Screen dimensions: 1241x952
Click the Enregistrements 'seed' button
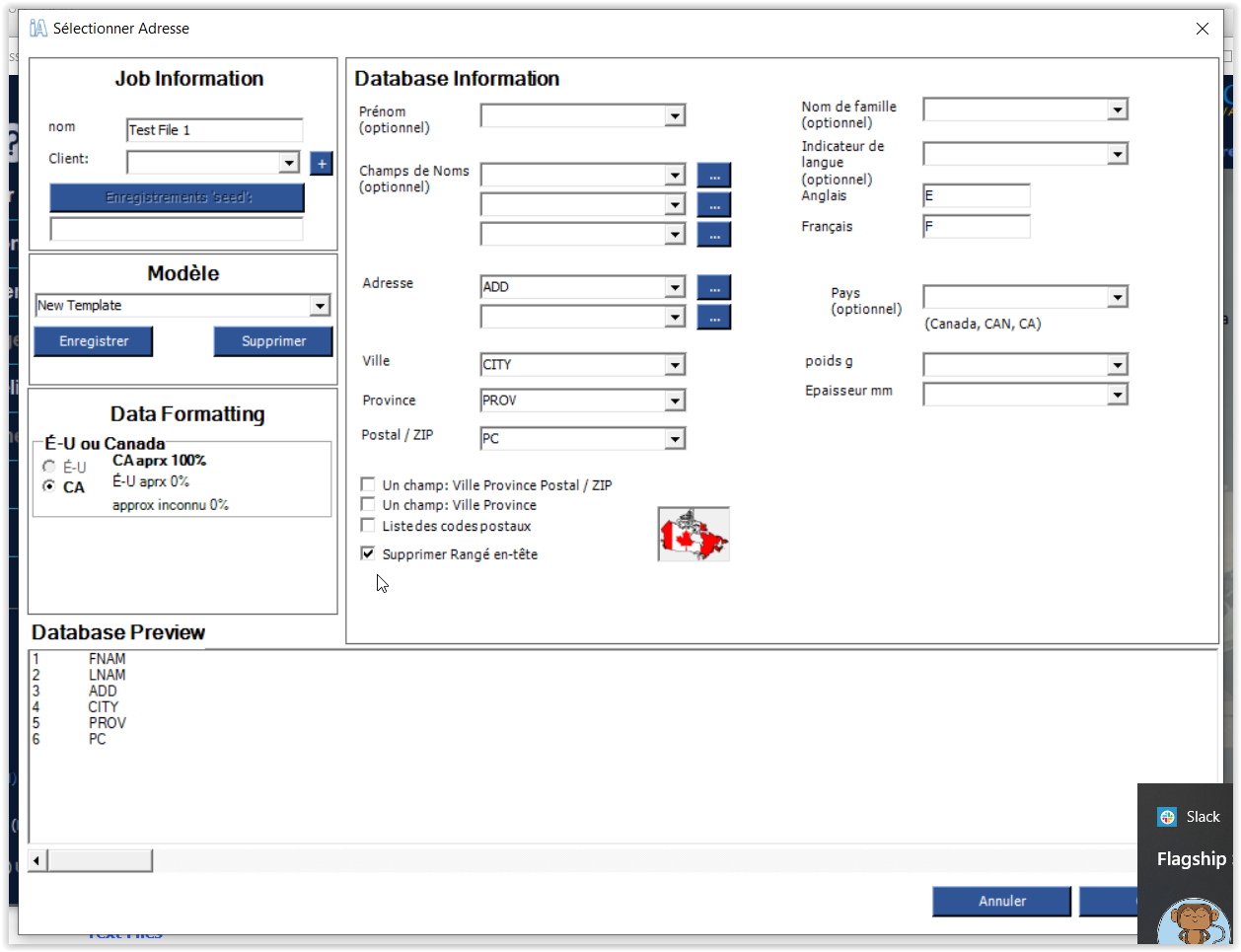point(178,197)
